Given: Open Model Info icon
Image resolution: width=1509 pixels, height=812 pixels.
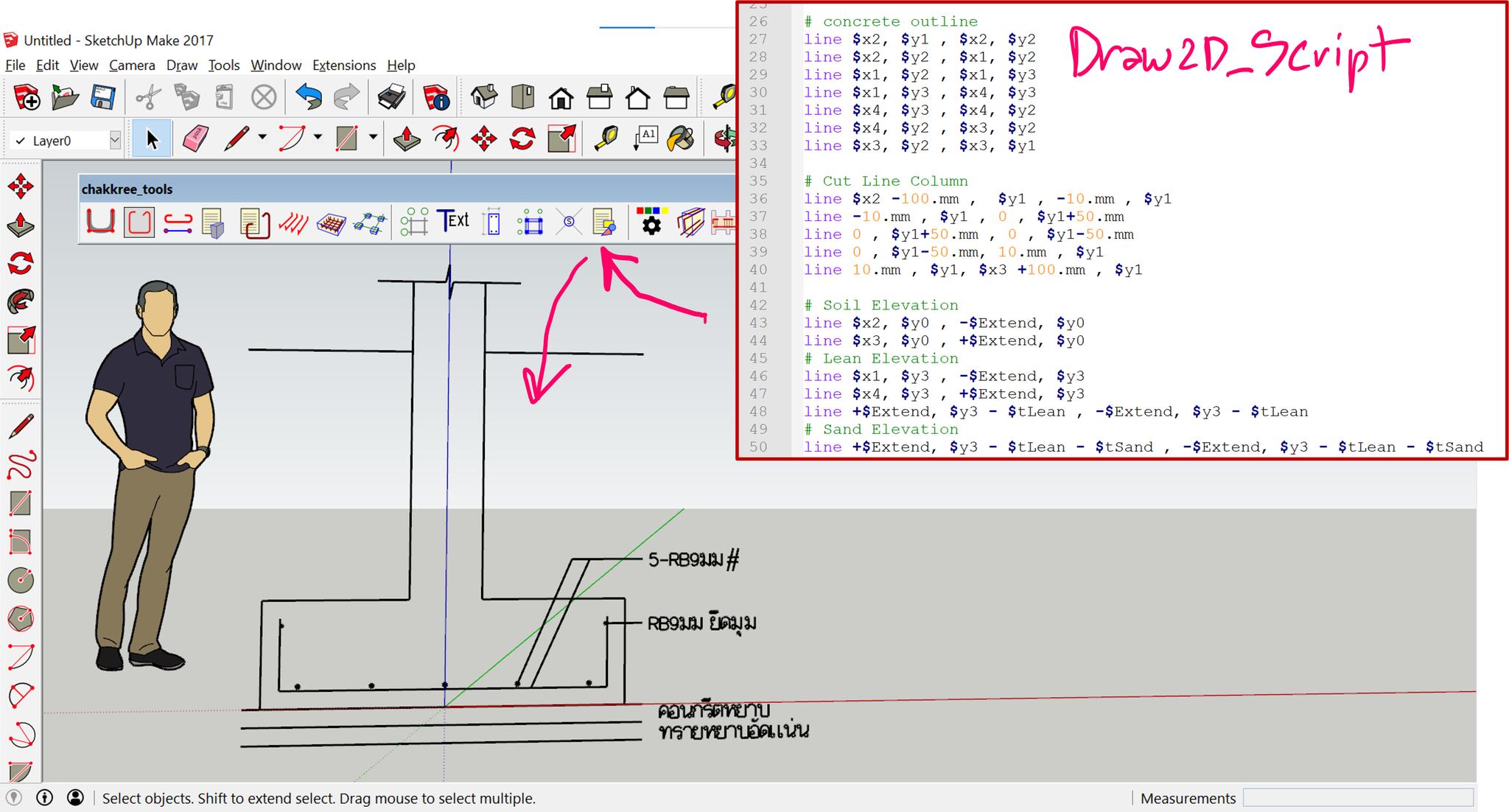Looking at the screenshot, I should [436, 97].
